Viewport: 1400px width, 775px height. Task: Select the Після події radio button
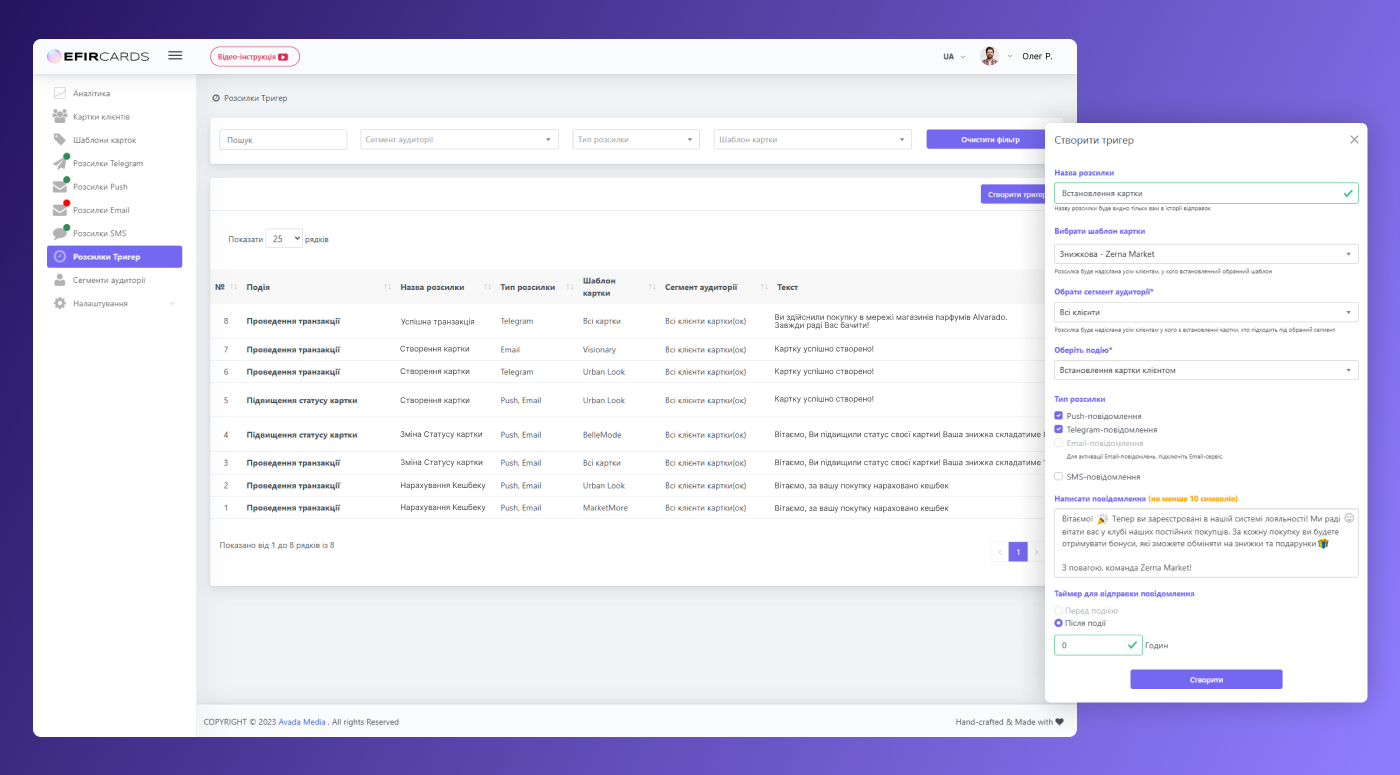(x=1059, y=623)
